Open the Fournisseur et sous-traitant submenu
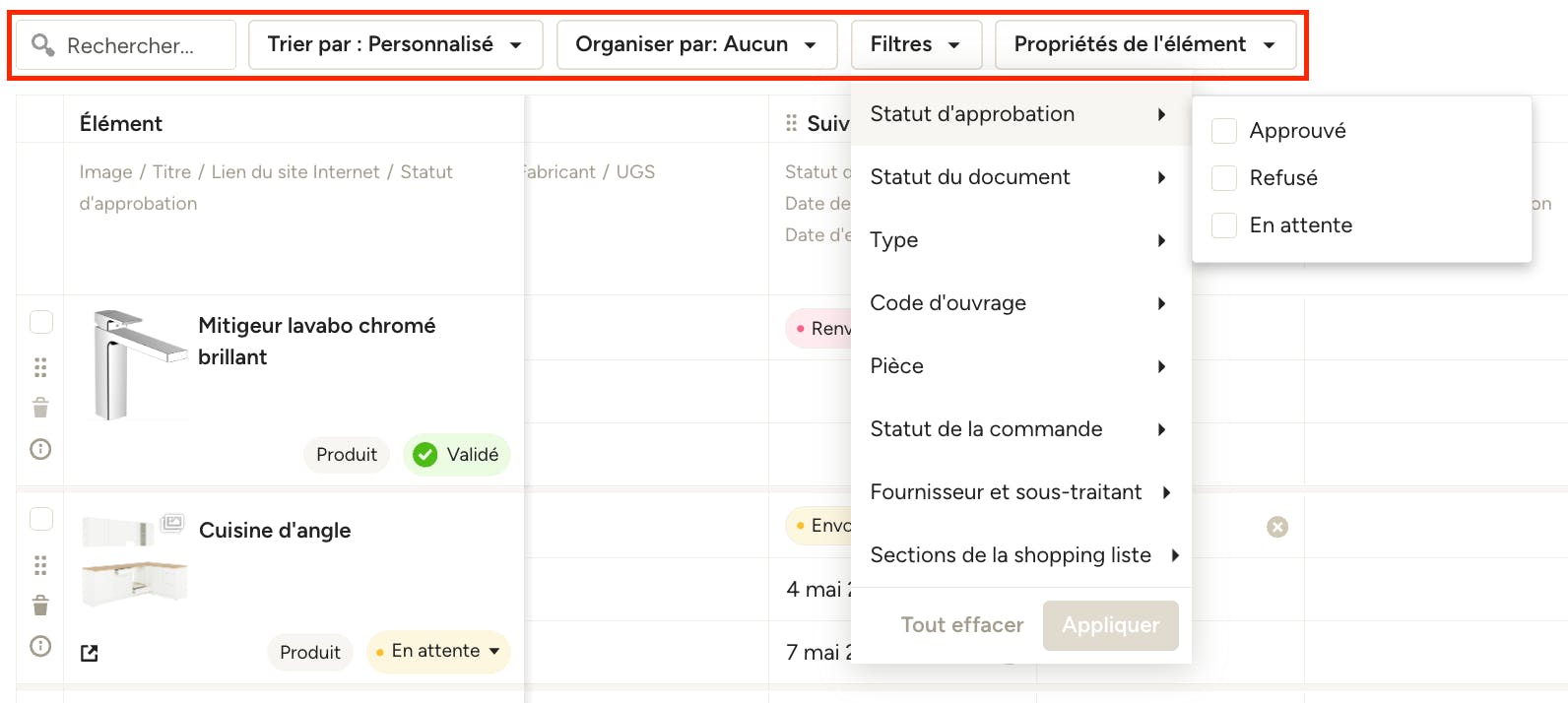This screenshot has height=703, width=1568. [x=1020, y=492]
